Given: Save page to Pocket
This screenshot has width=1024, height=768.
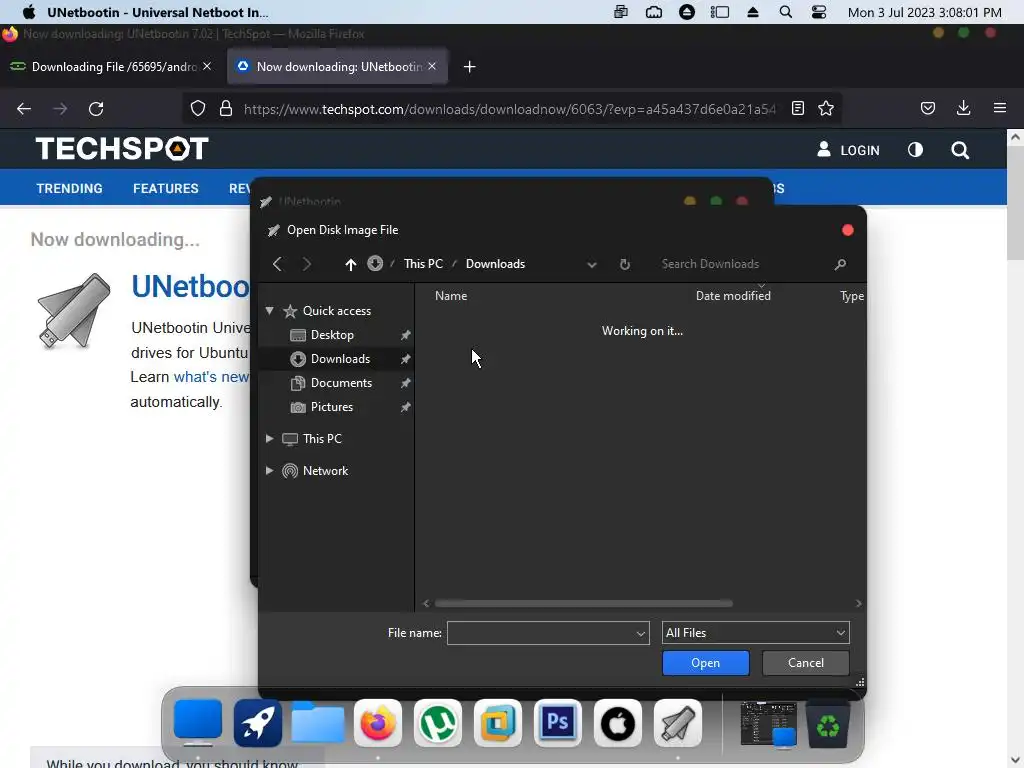Looking at the screenshot, I should click(927, 108).
